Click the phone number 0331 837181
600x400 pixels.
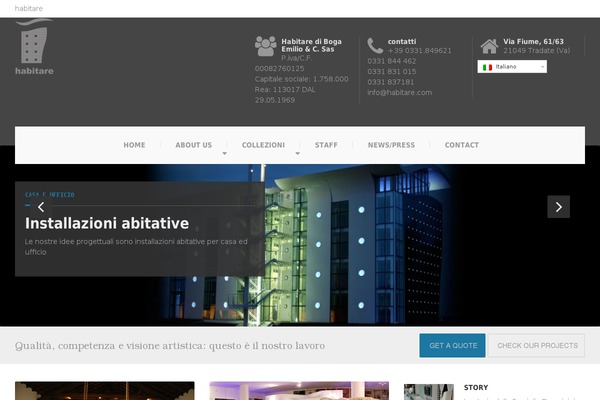coord(390,82)
